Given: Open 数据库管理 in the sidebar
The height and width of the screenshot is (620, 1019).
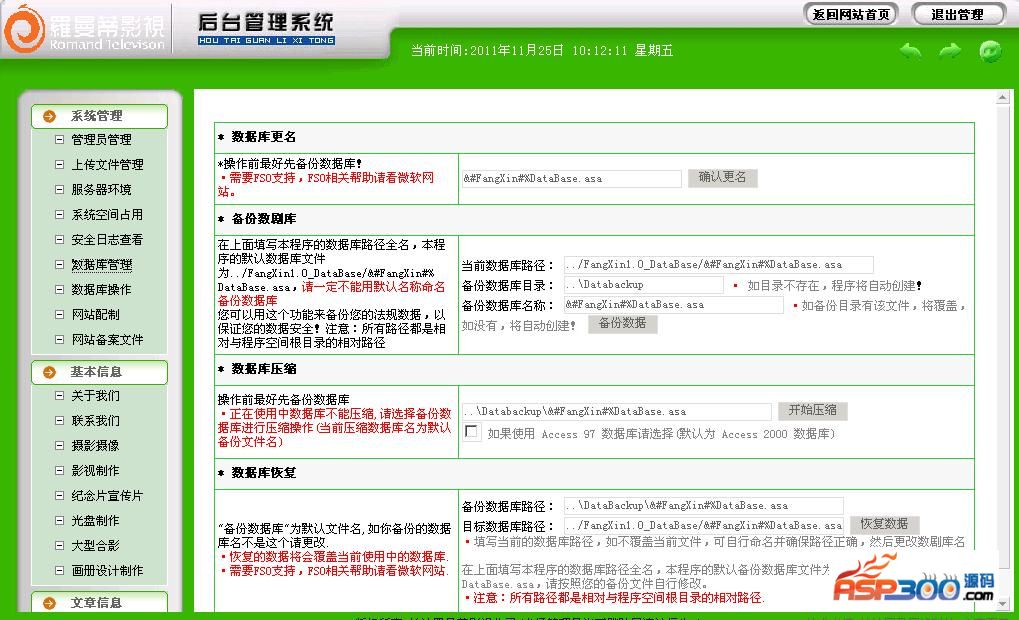Looking at the screenshot, I should pos(101,265).
